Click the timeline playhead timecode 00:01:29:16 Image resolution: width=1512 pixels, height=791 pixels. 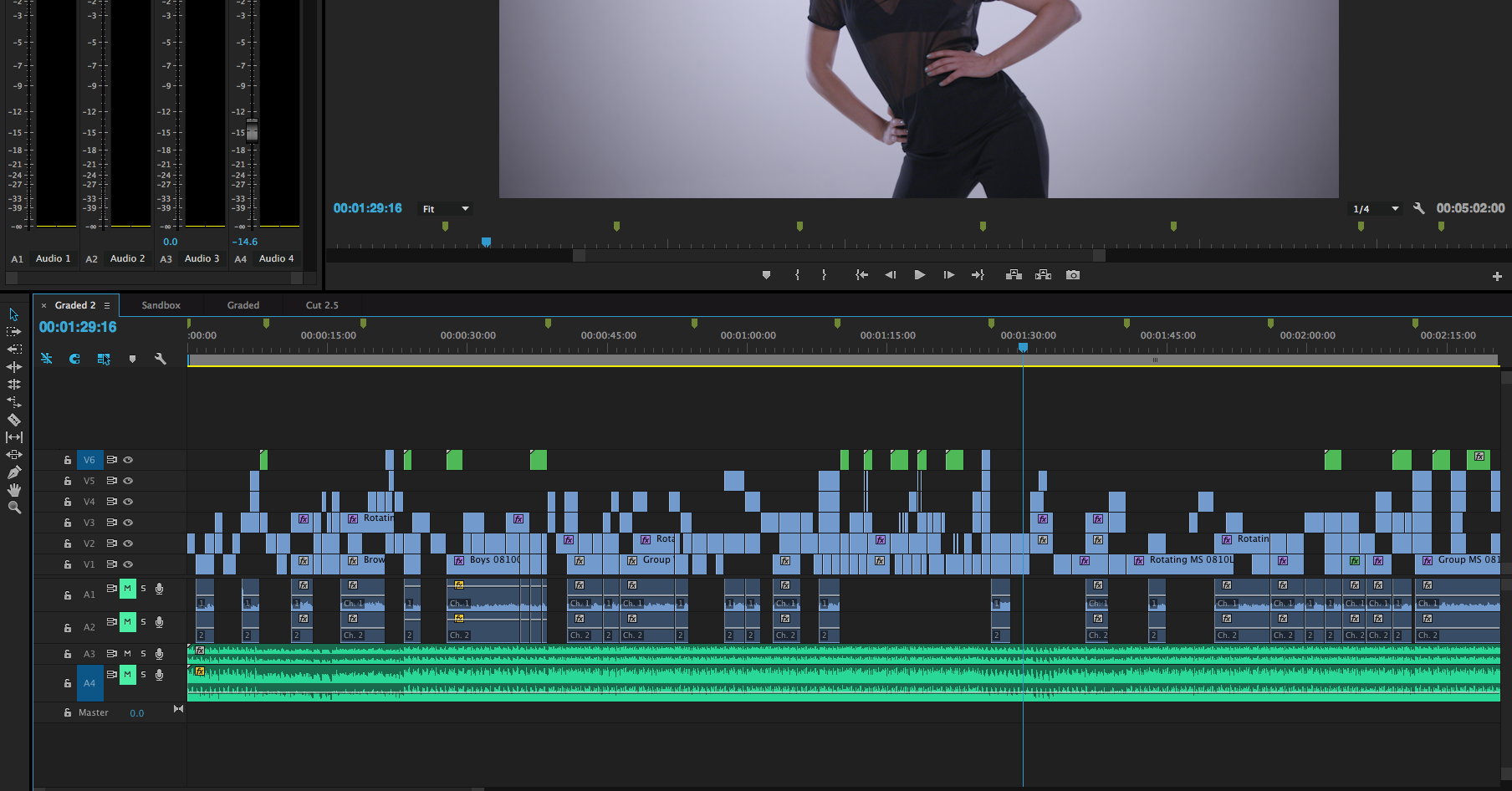coord(78,327)
